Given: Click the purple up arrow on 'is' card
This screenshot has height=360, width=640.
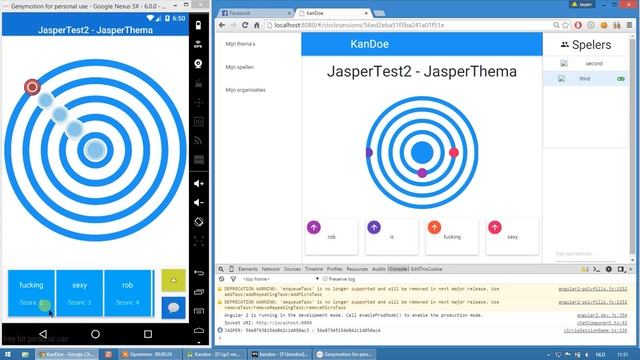Looking at the screenshot, I should pyautogui.click(x=374, y=227).
